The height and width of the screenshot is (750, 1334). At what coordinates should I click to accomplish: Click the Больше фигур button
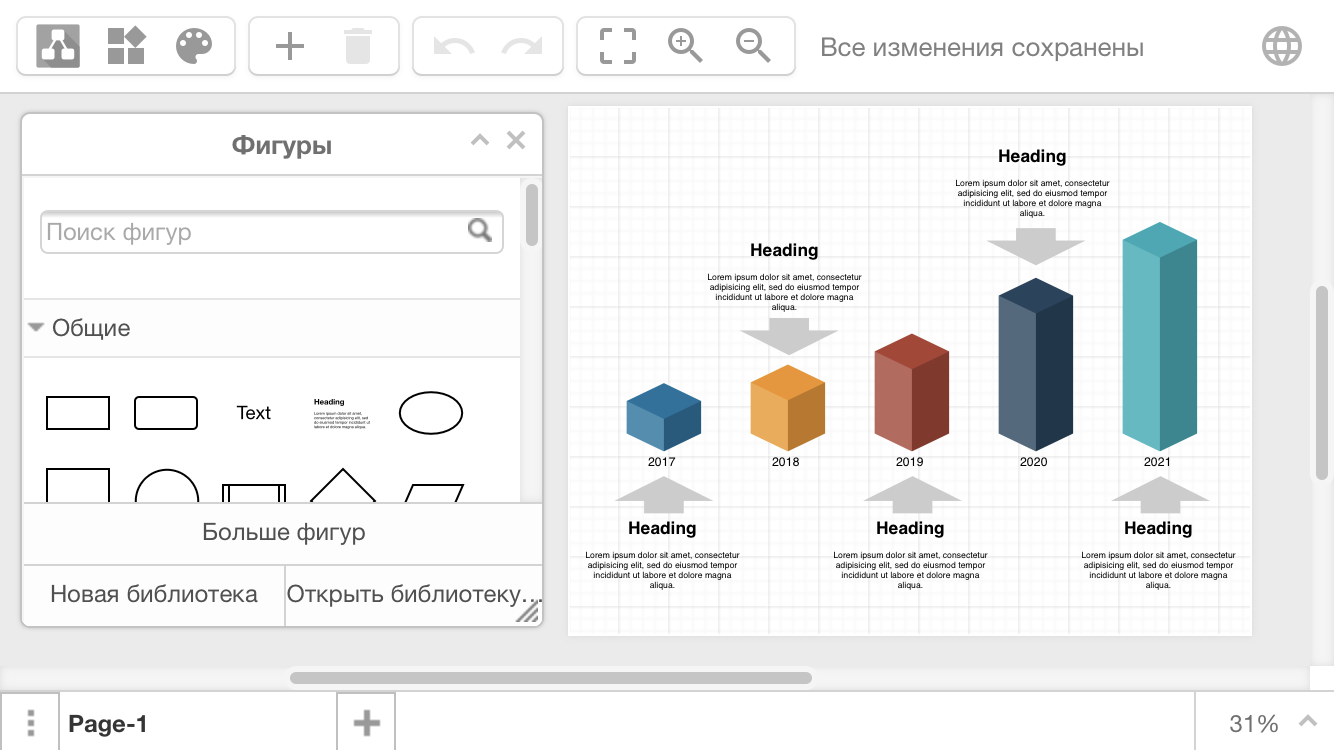pos(283,532)
